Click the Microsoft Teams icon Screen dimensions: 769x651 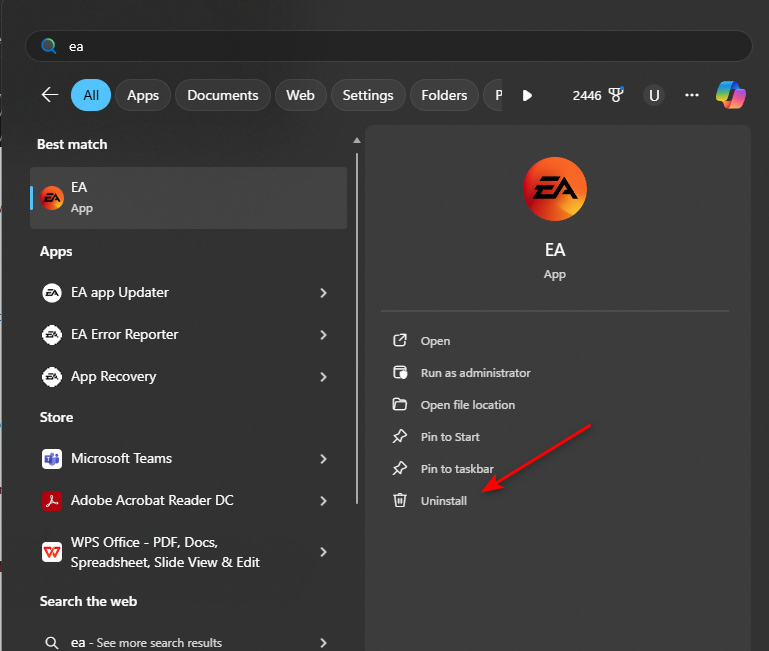pos(52,459)
